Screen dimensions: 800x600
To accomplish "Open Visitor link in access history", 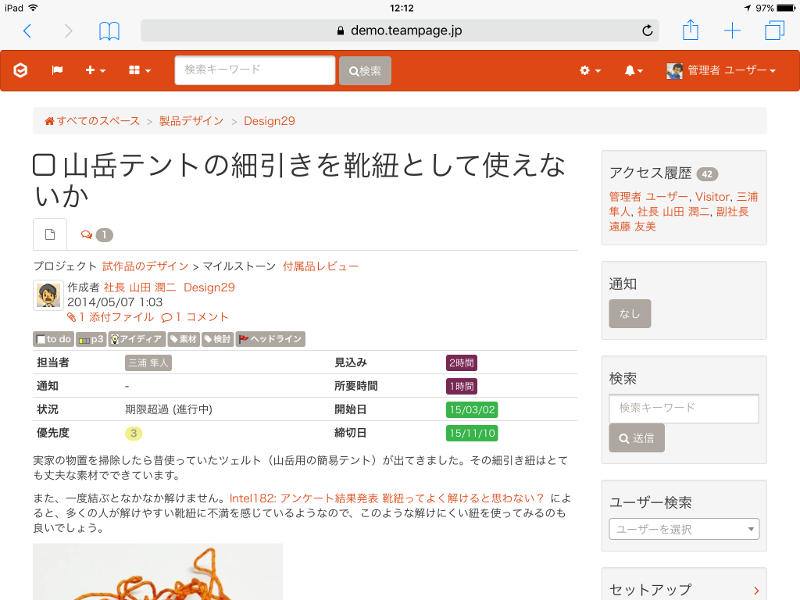I will tap(712, 197).
